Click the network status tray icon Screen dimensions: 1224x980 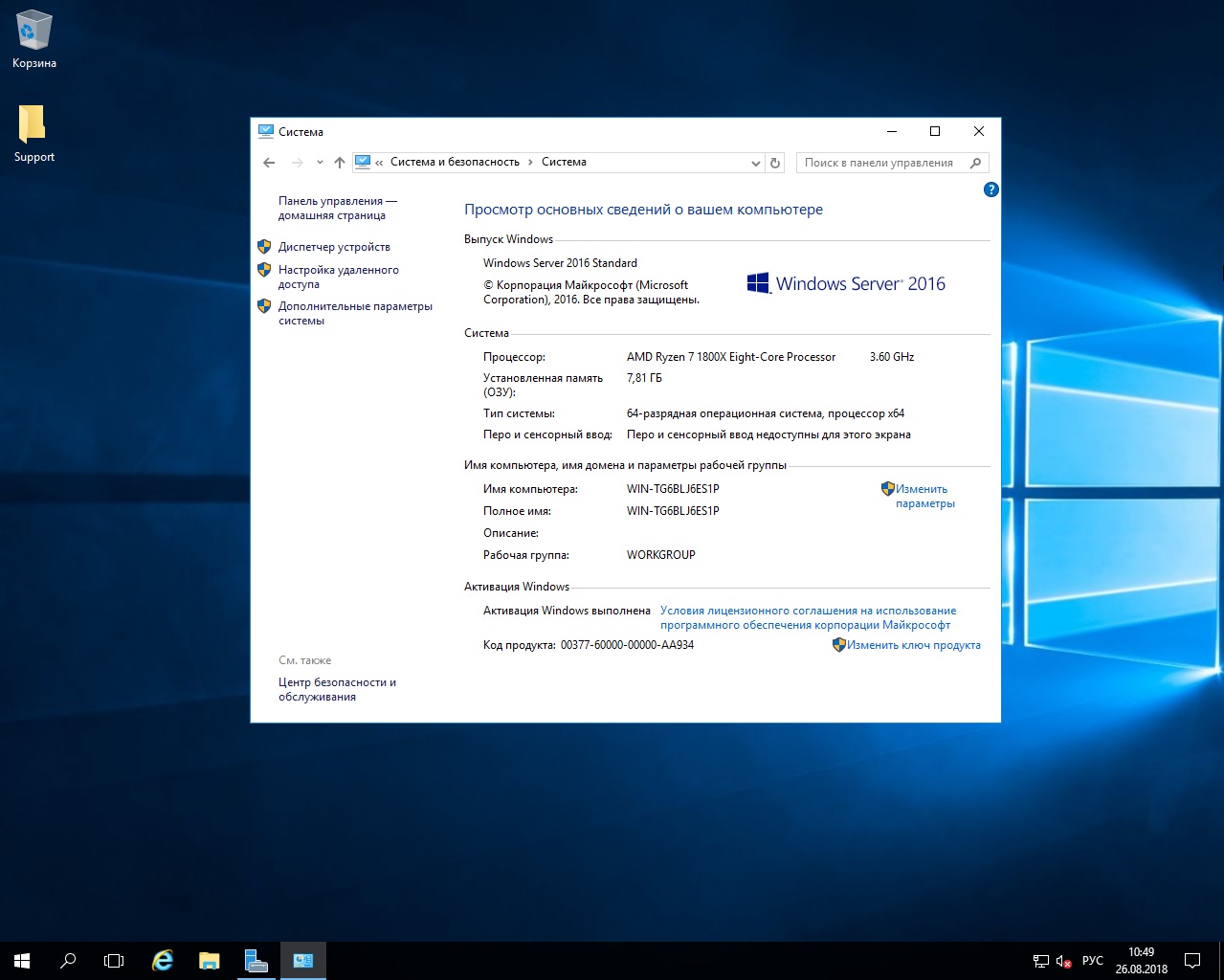coord(1041,961)
